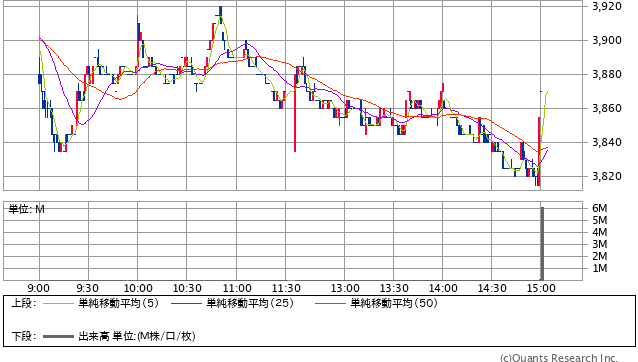Click the purple 単純移動平均(25) legend line
The image size is (638, 362).
(x=186, y=303)
